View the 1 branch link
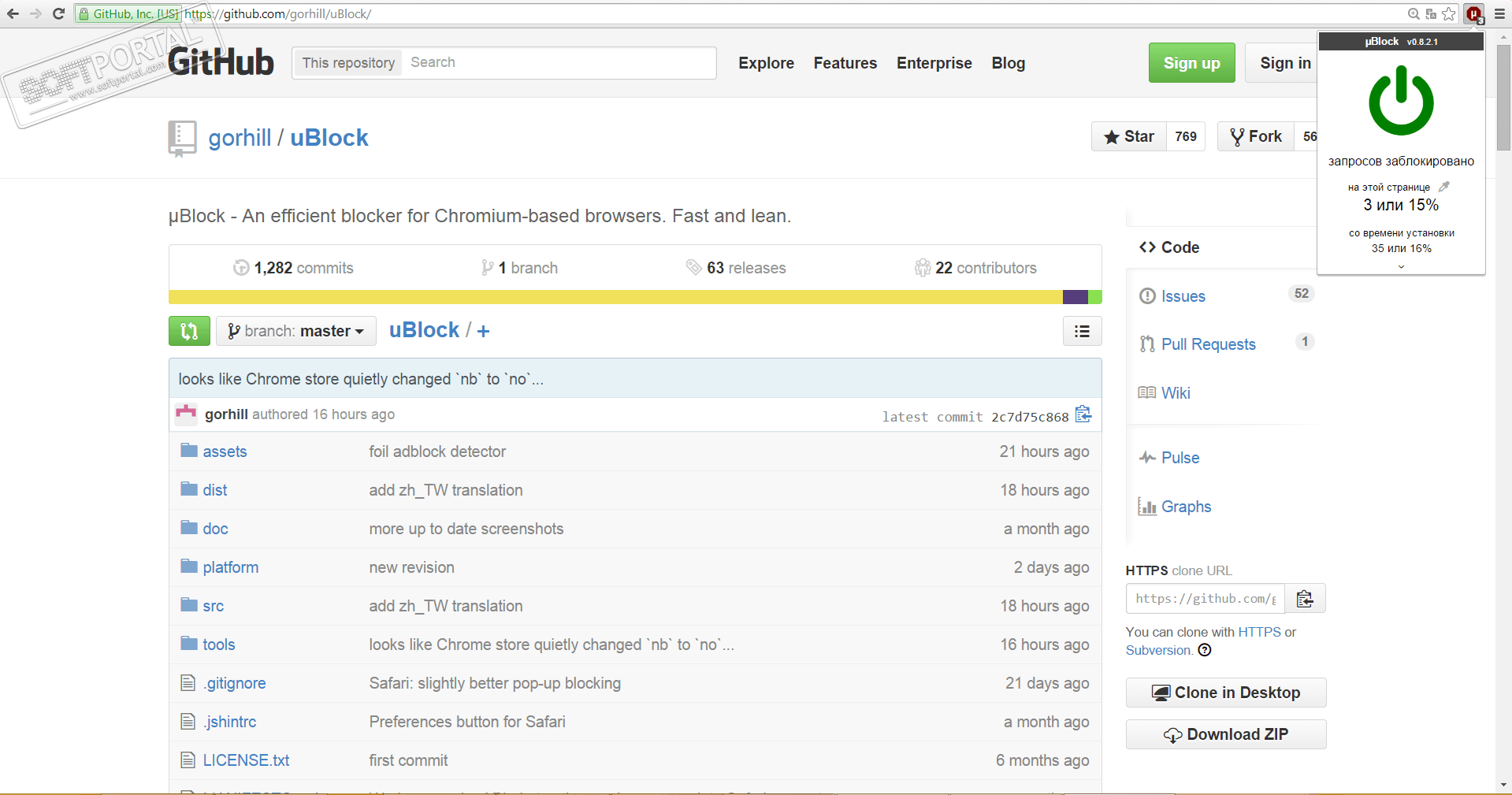 pyautogui.click(x=519, y=268)
